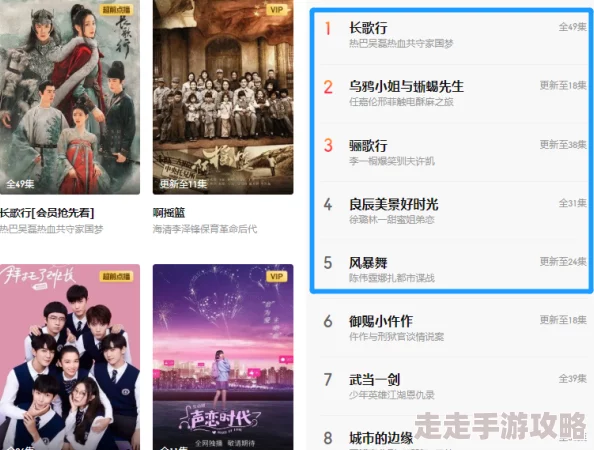Click the VIP badge on 声恋时代 poster
594x450 pixels.
(x=277, y=276)
